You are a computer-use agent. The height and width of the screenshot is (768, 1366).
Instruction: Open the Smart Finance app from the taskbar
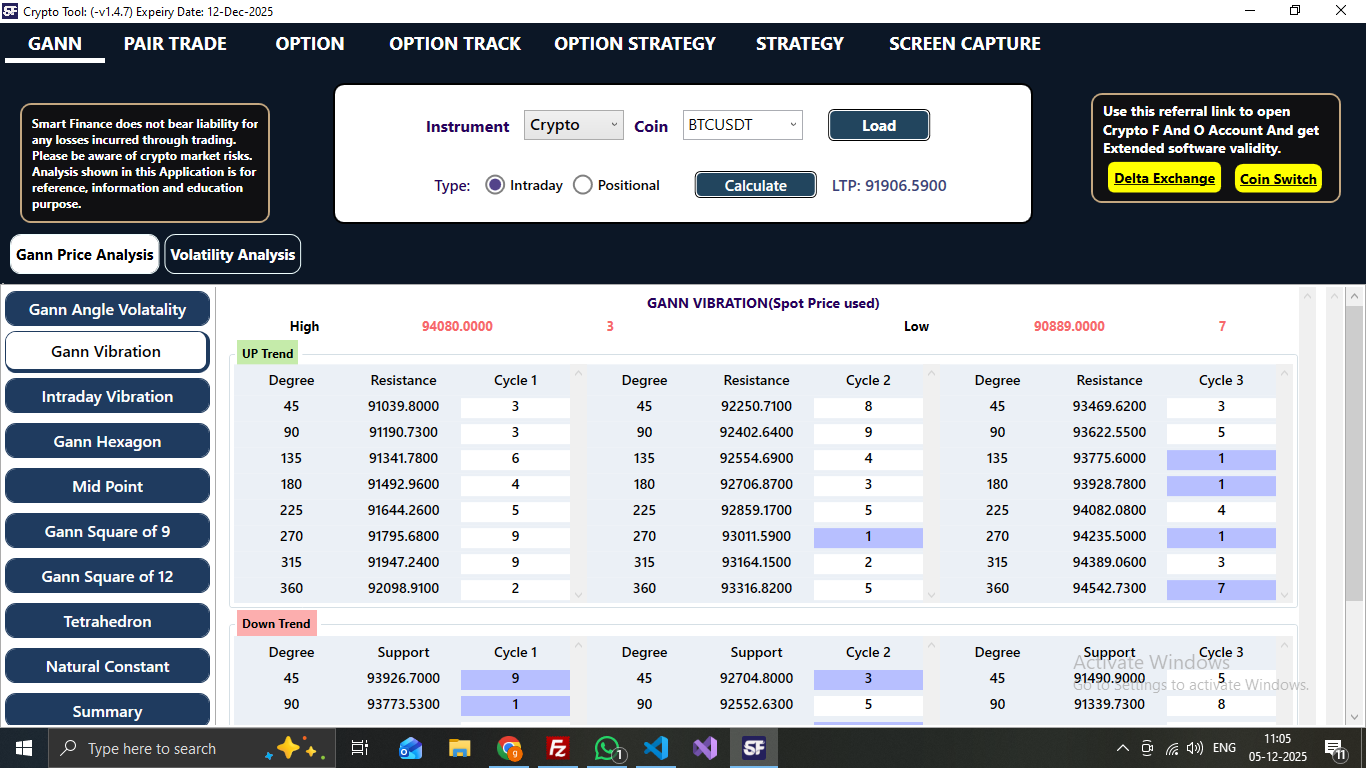[754, 747]
